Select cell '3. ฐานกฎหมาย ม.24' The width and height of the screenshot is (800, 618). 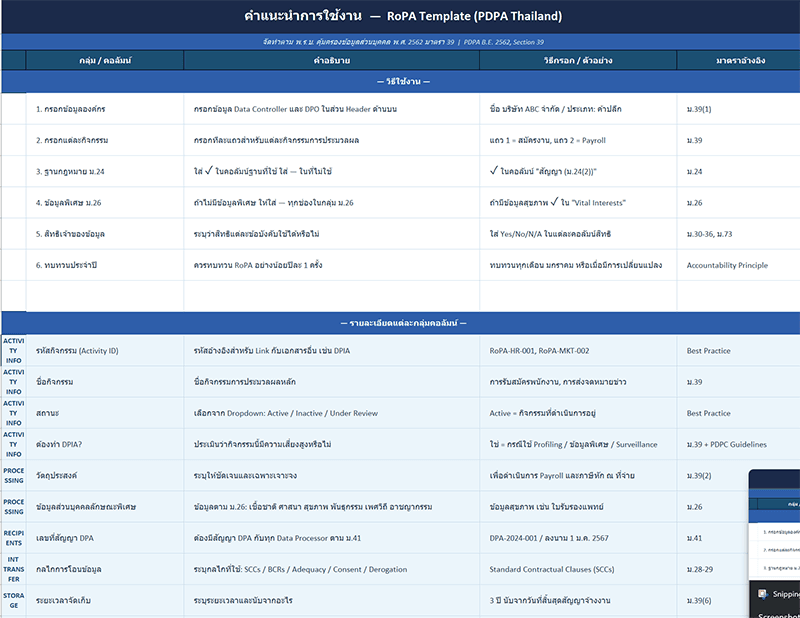105,171
